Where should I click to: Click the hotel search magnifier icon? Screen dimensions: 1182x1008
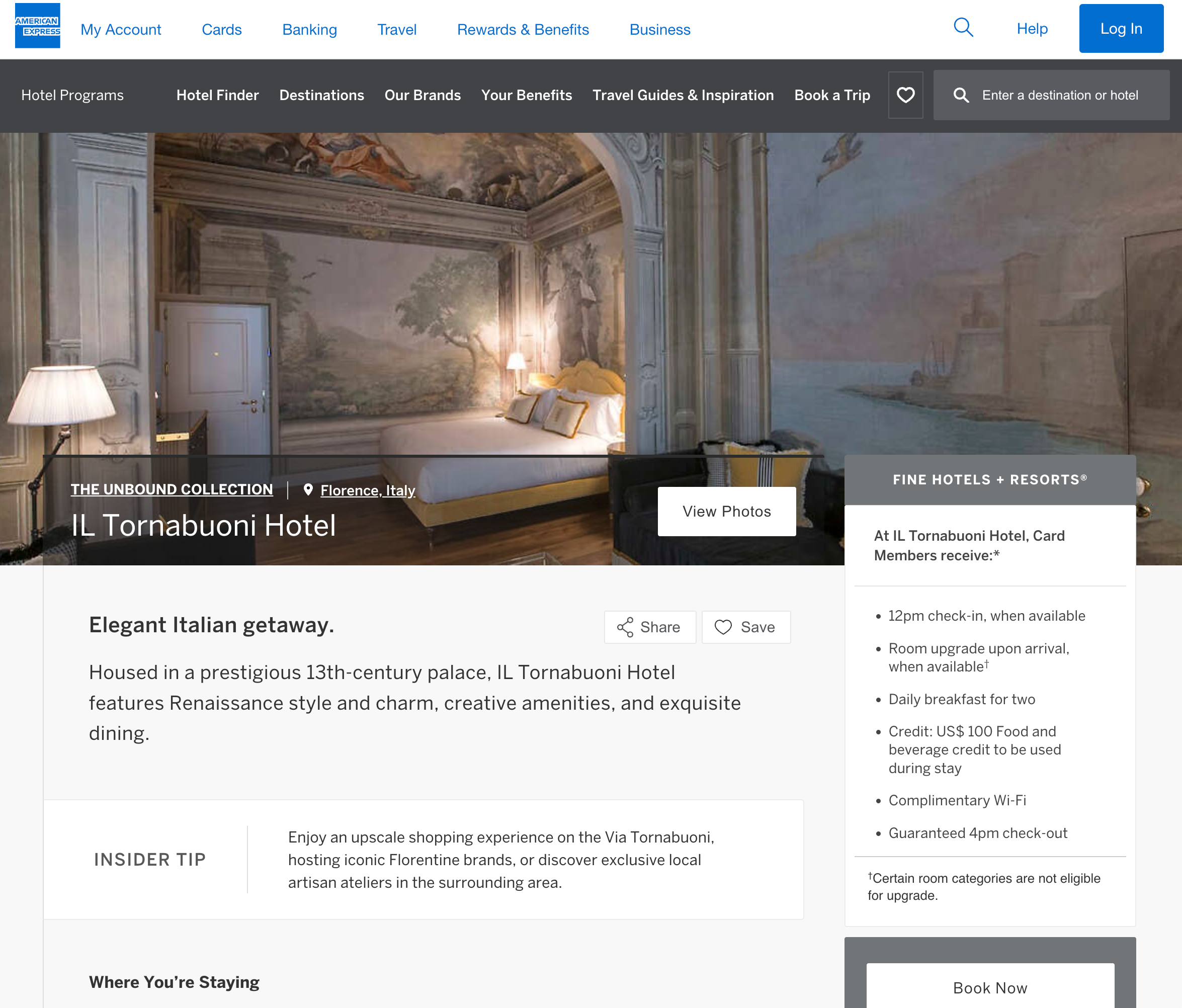coord(961,95)
